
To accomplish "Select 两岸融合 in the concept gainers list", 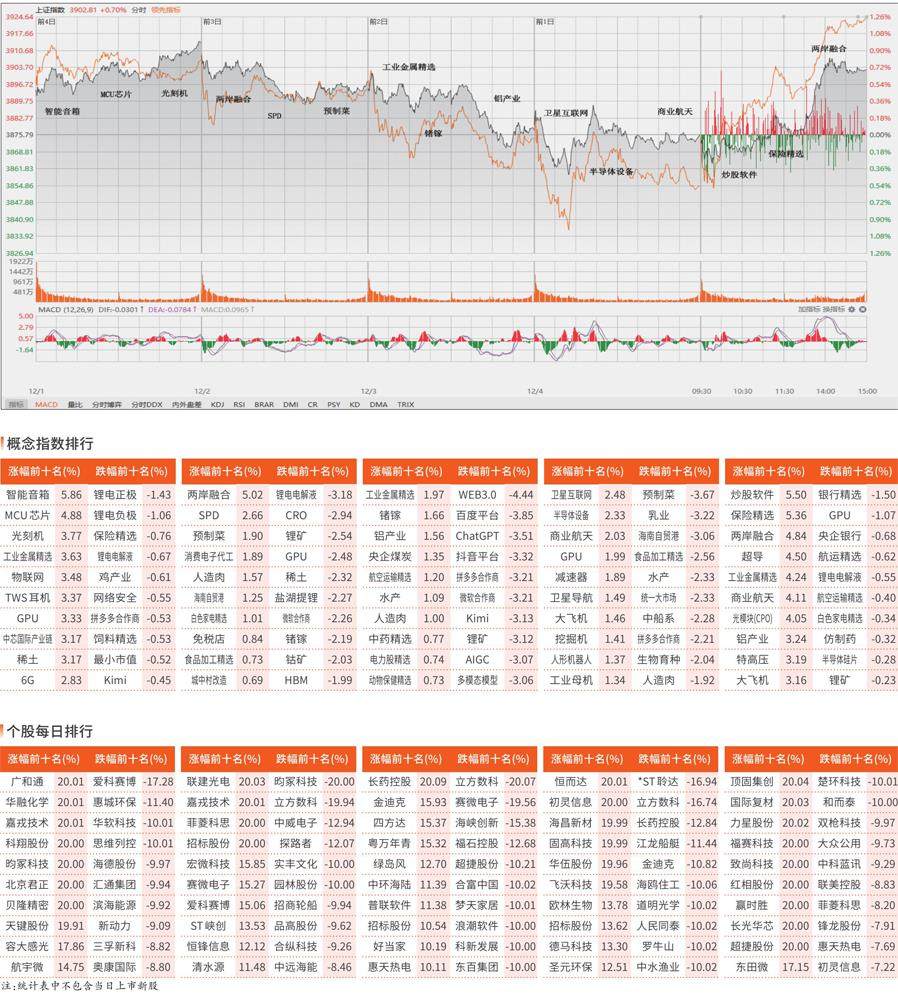I will [x=208, y=494].
